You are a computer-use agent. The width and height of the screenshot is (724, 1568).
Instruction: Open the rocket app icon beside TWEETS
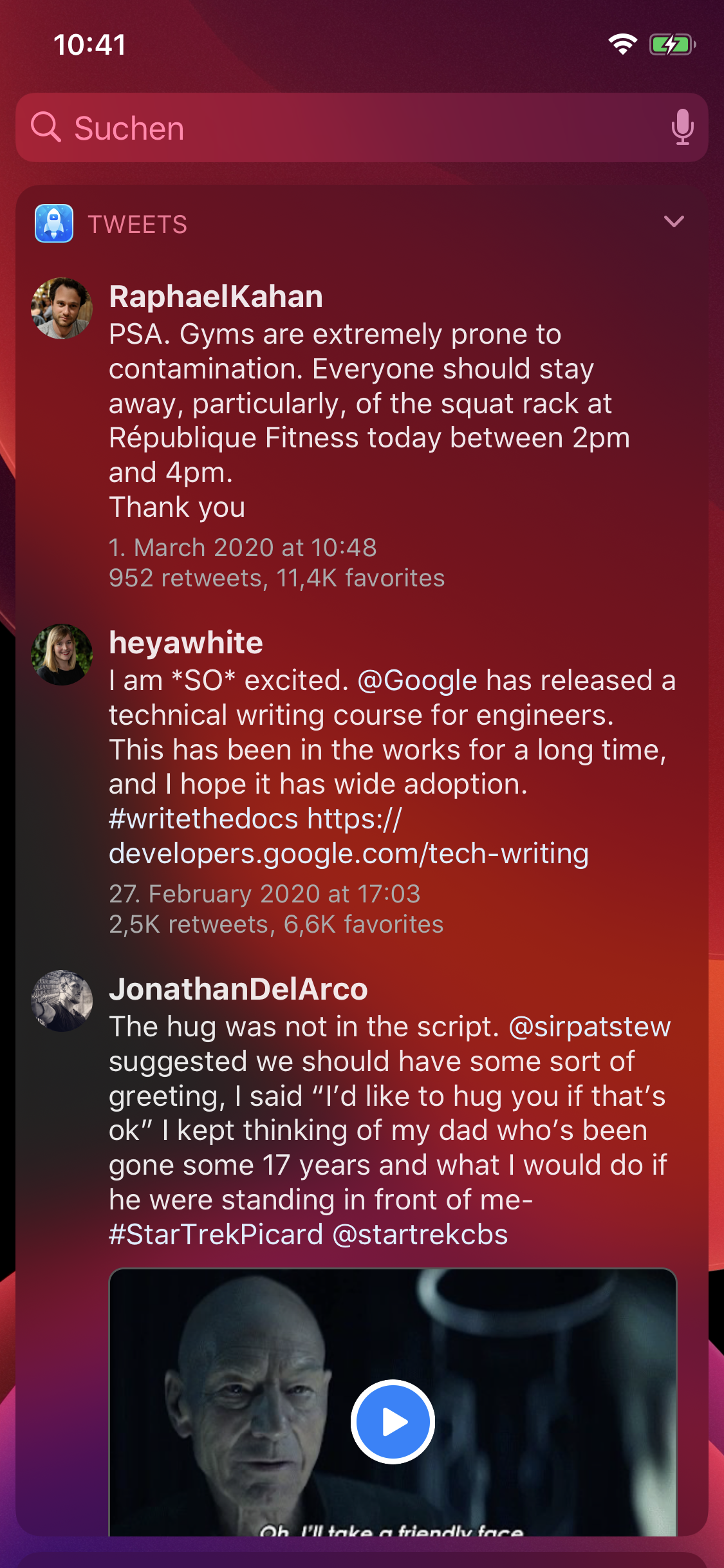pos(54,223)
